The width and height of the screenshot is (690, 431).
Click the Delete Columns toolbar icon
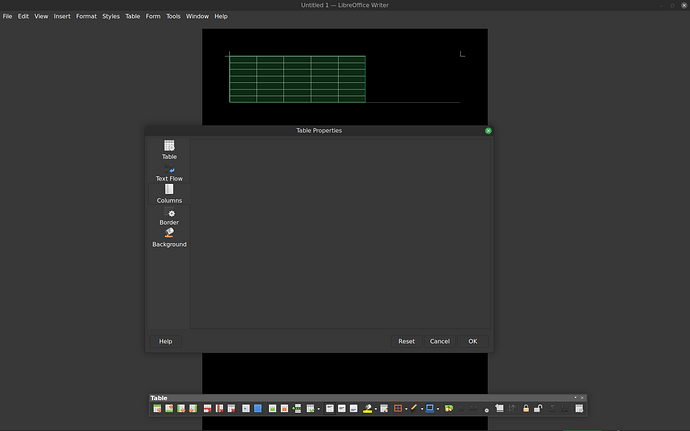pos(219,409)
